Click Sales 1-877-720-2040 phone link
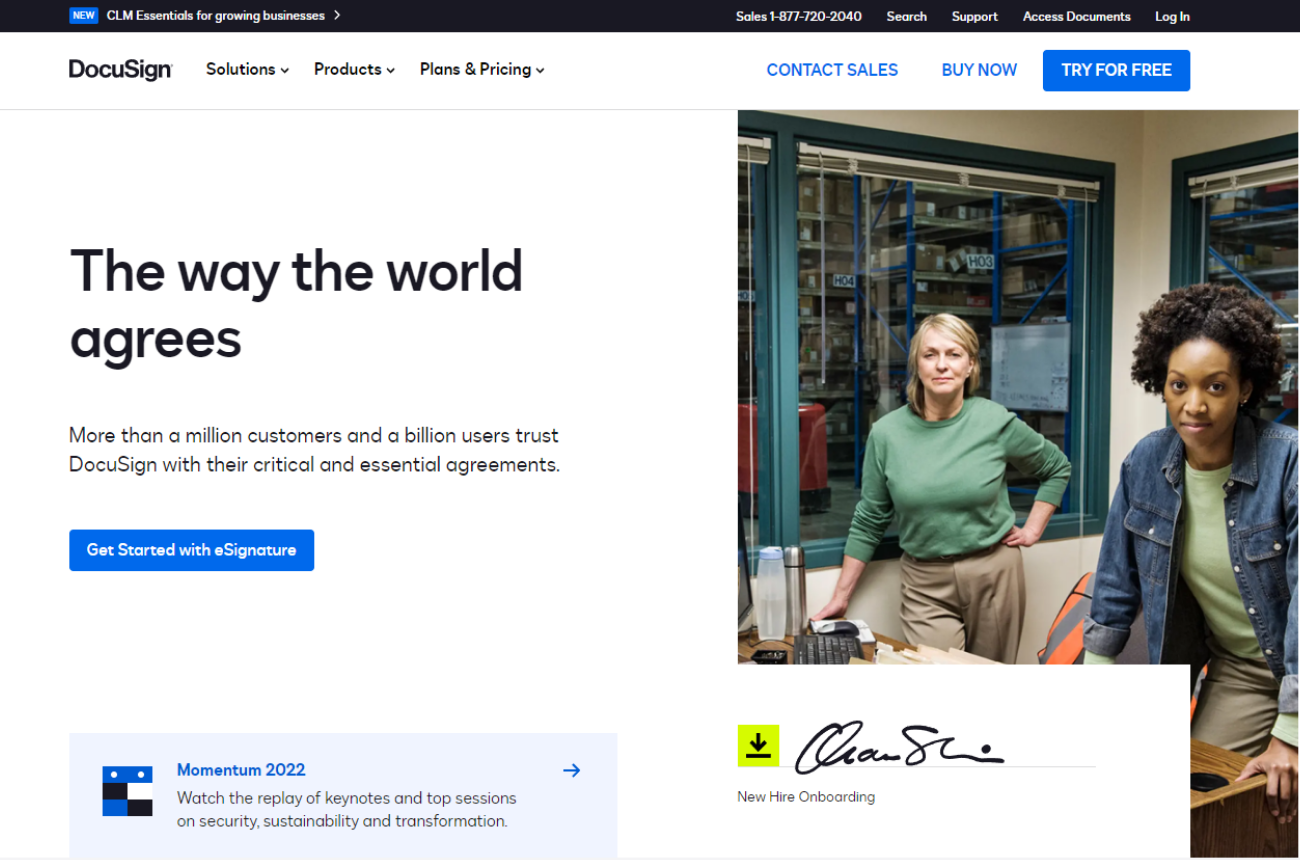The image size is (1300, 860). (x=798, y=16)
